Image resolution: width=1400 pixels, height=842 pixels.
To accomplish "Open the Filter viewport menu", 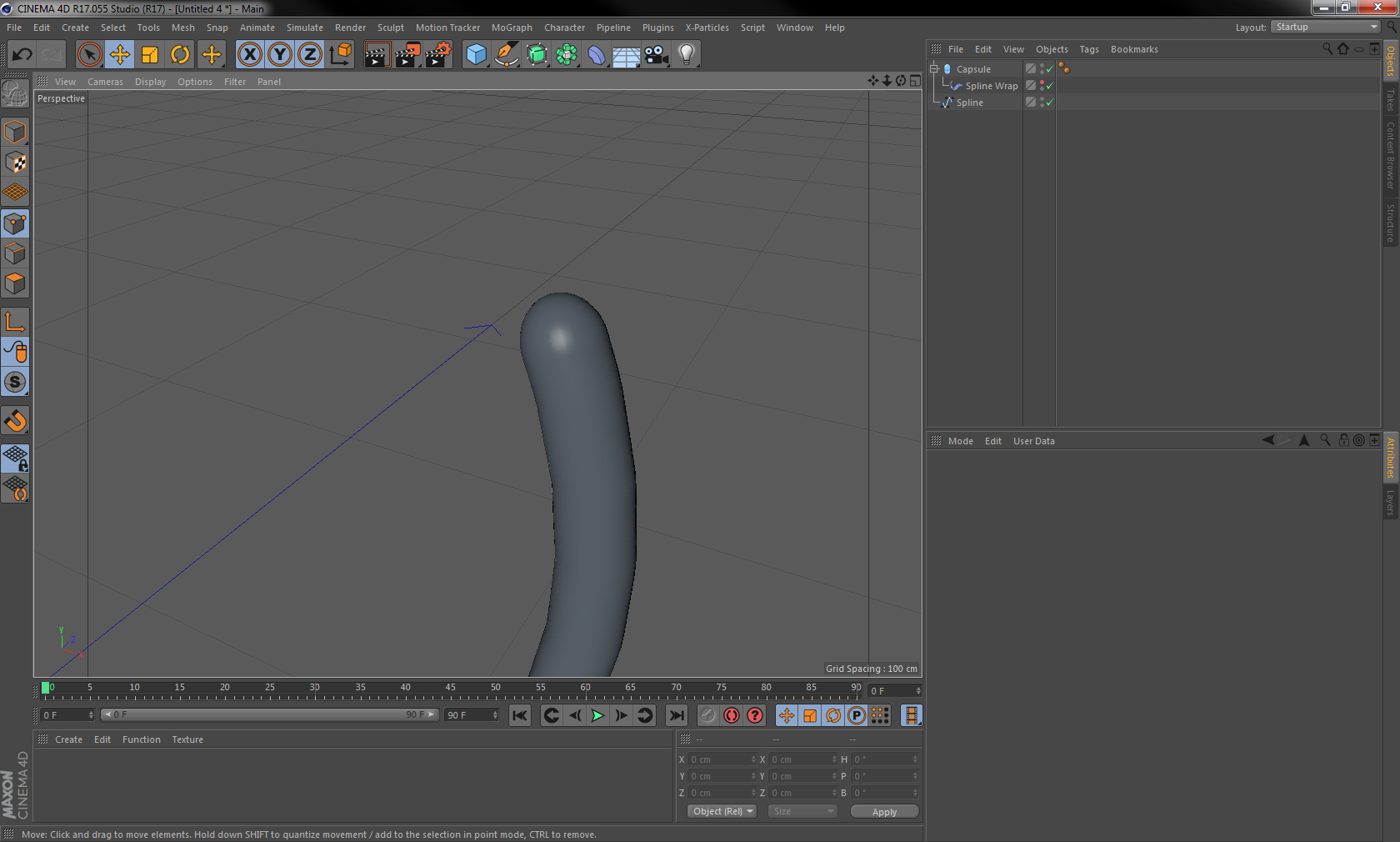I will click(x=235, y=82).
